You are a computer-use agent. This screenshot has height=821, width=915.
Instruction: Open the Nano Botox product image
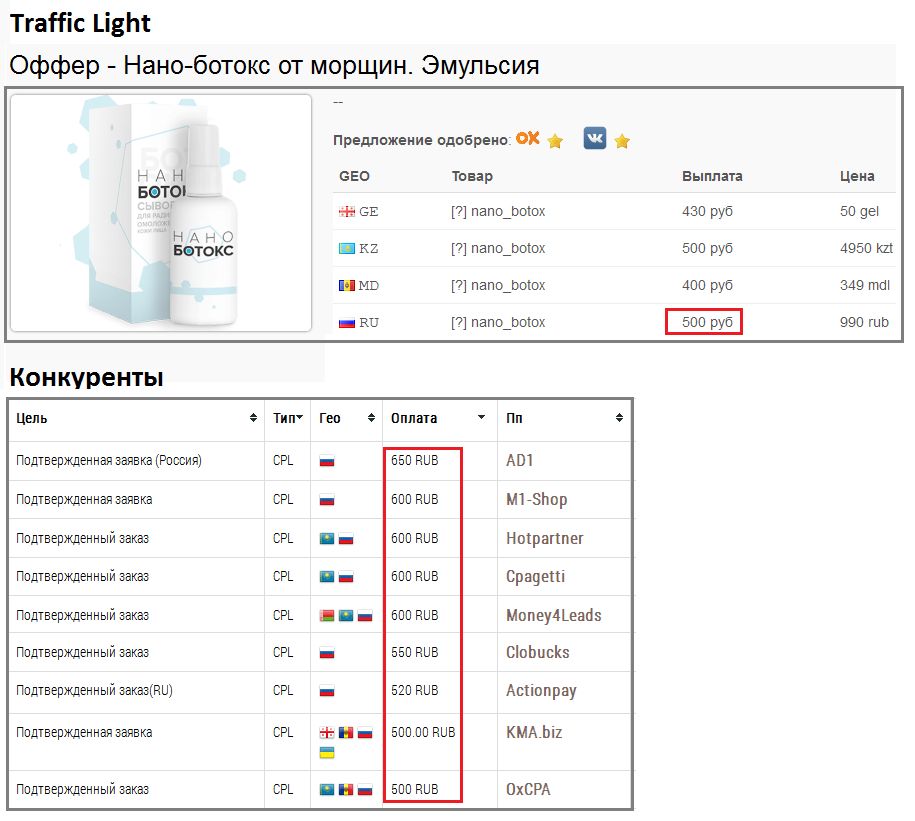[x=161, y=213]
